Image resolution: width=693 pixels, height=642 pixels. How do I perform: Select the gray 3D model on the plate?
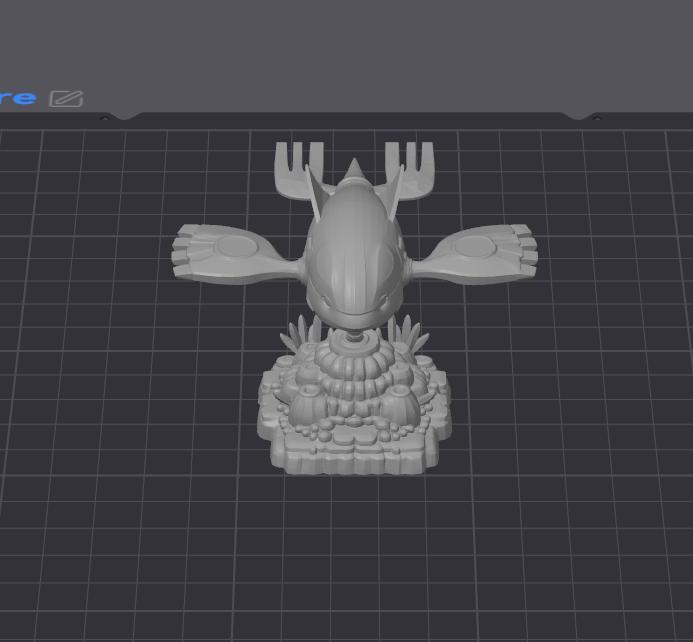(354, 308)
